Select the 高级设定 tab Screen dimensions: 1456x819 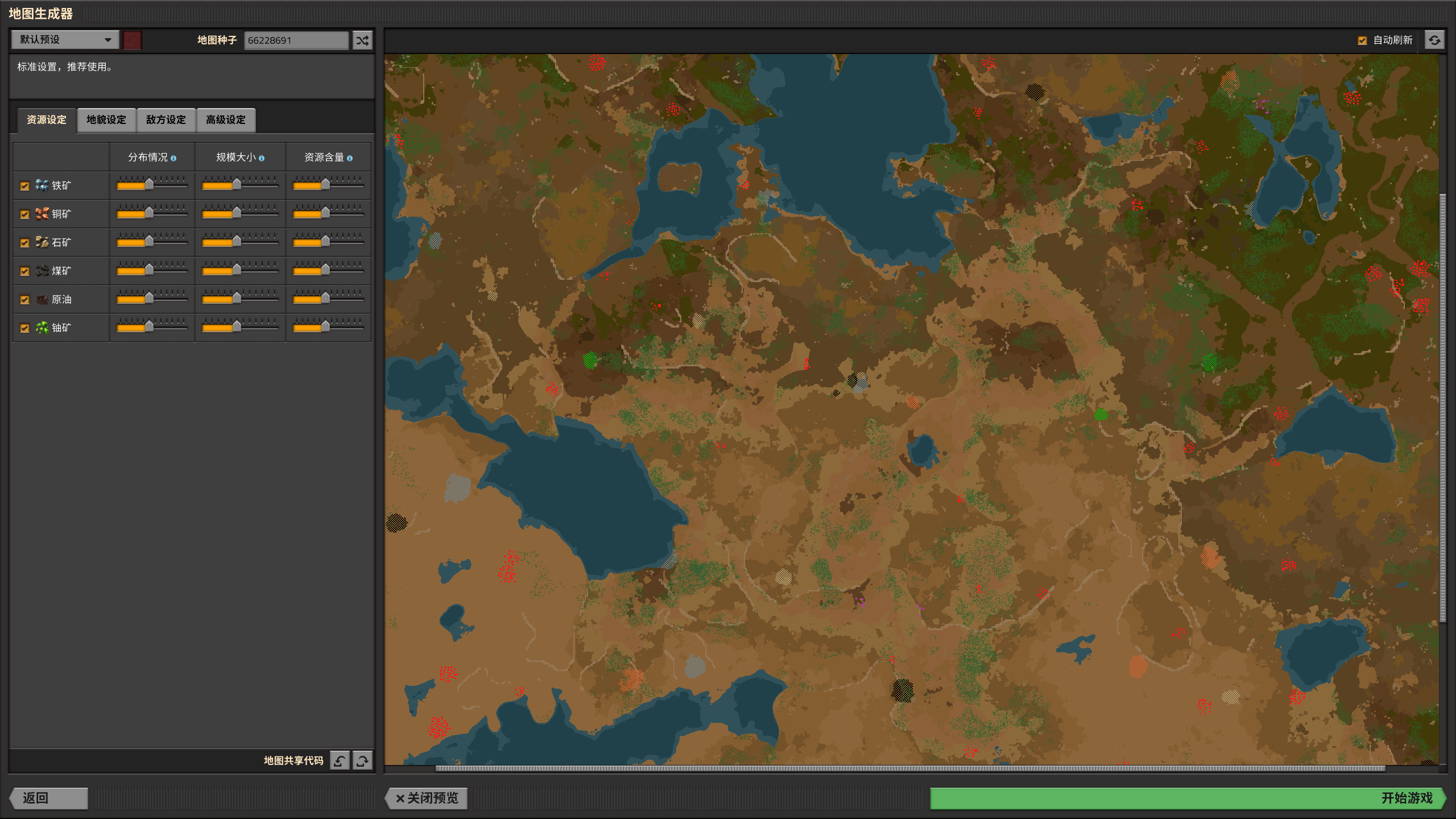[226, 120]
